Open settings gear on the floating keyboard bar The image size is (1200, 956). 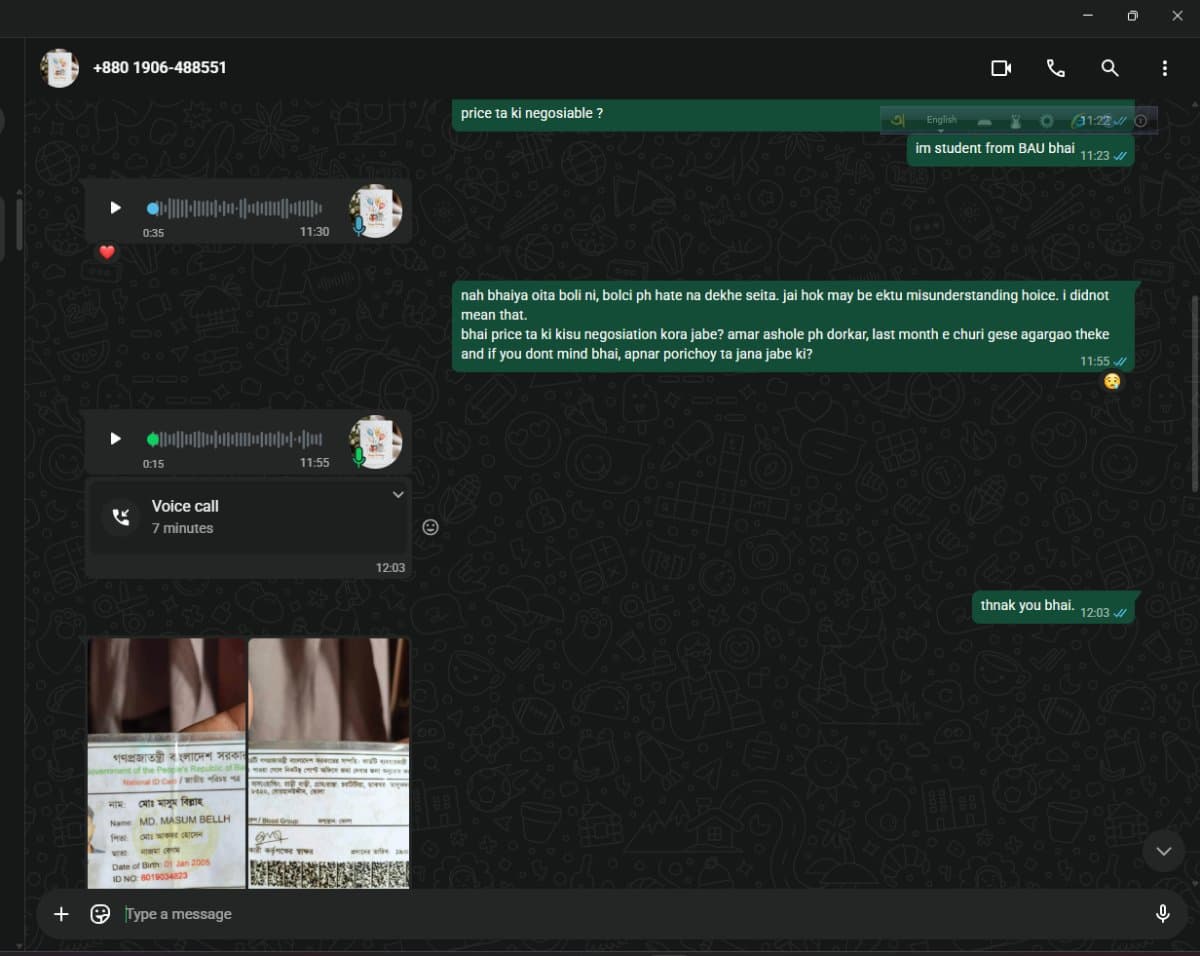point(1047,121)
